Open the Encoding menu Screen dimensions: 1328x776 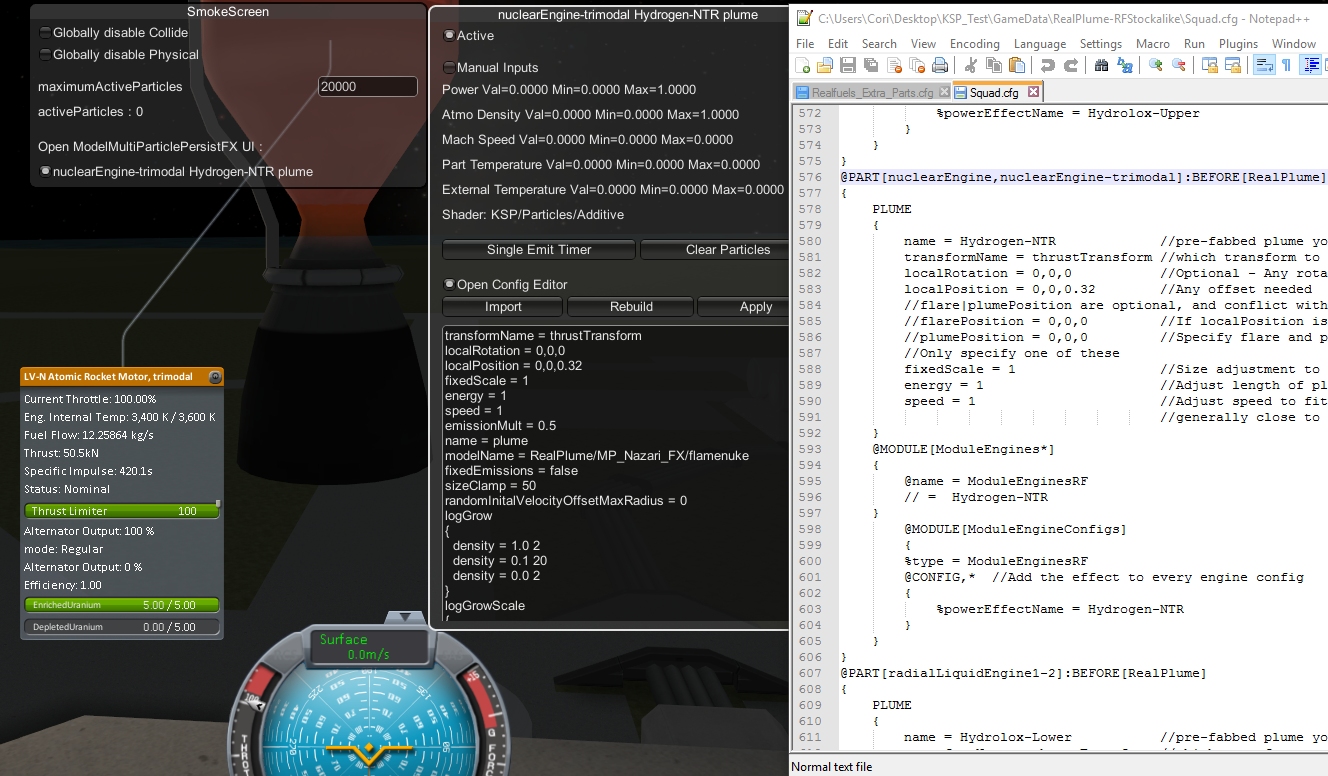coord(974,44)
